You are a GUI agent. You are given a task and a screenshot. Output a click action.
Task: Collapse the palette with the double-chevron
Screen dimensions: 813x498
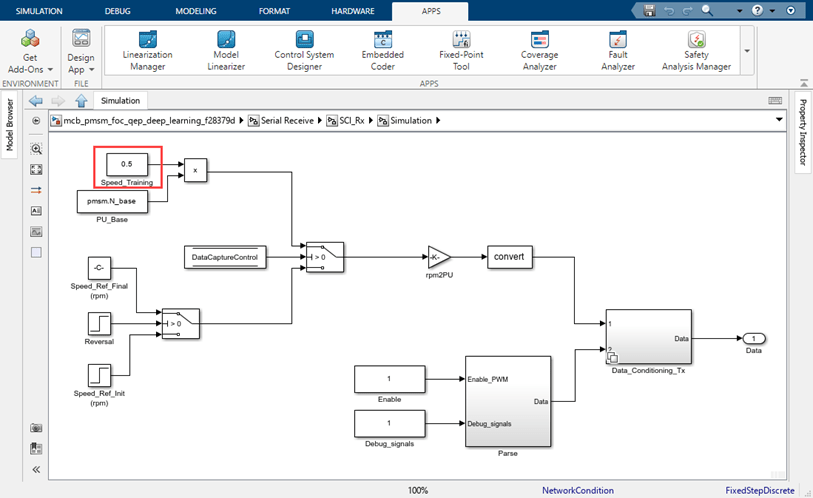(37, 469)
